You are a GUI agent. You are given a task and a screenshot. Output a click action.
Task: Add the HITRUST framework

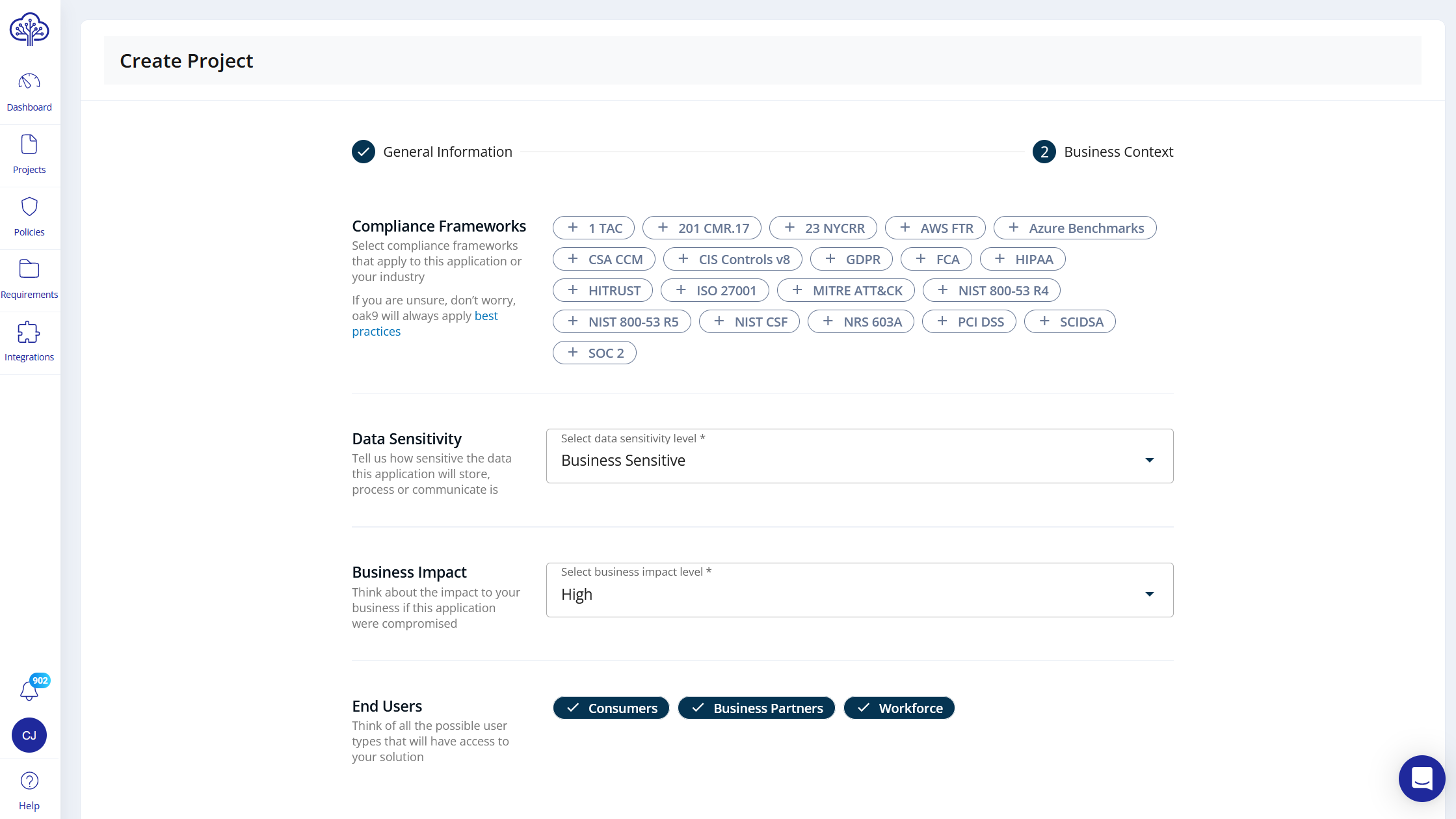(x=603, y=290)
